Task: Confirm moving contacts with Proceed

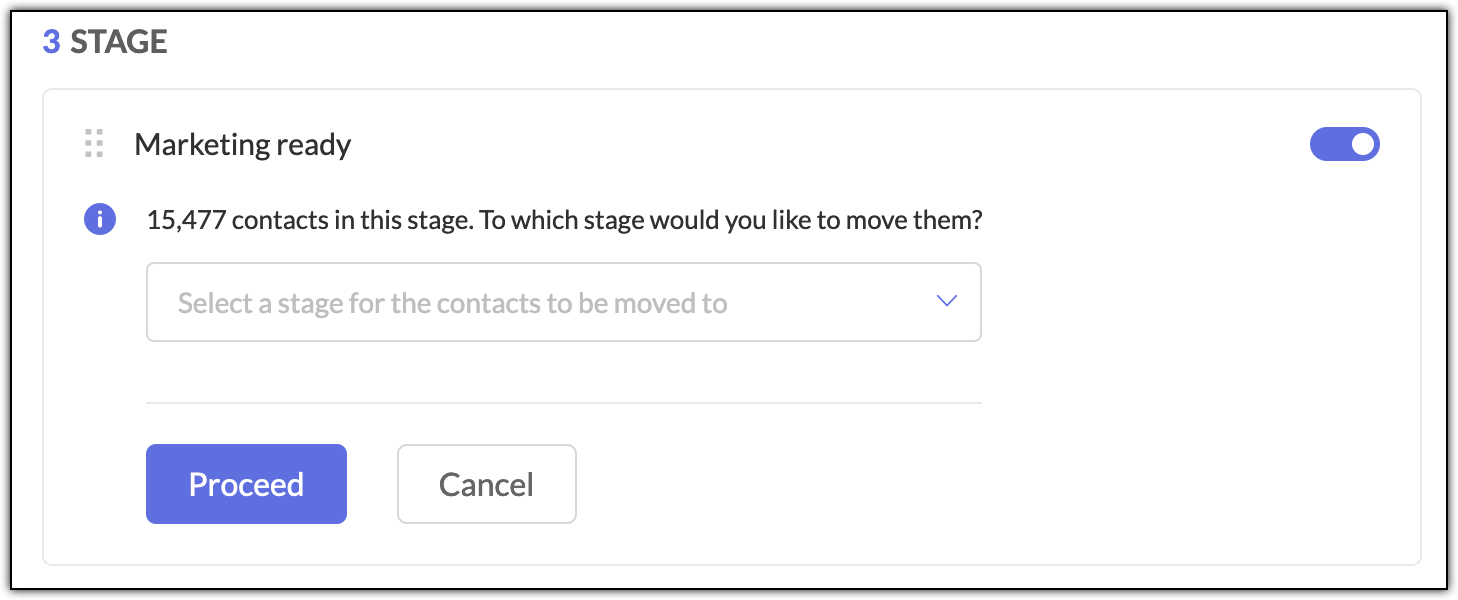Action: click(246, 484)
